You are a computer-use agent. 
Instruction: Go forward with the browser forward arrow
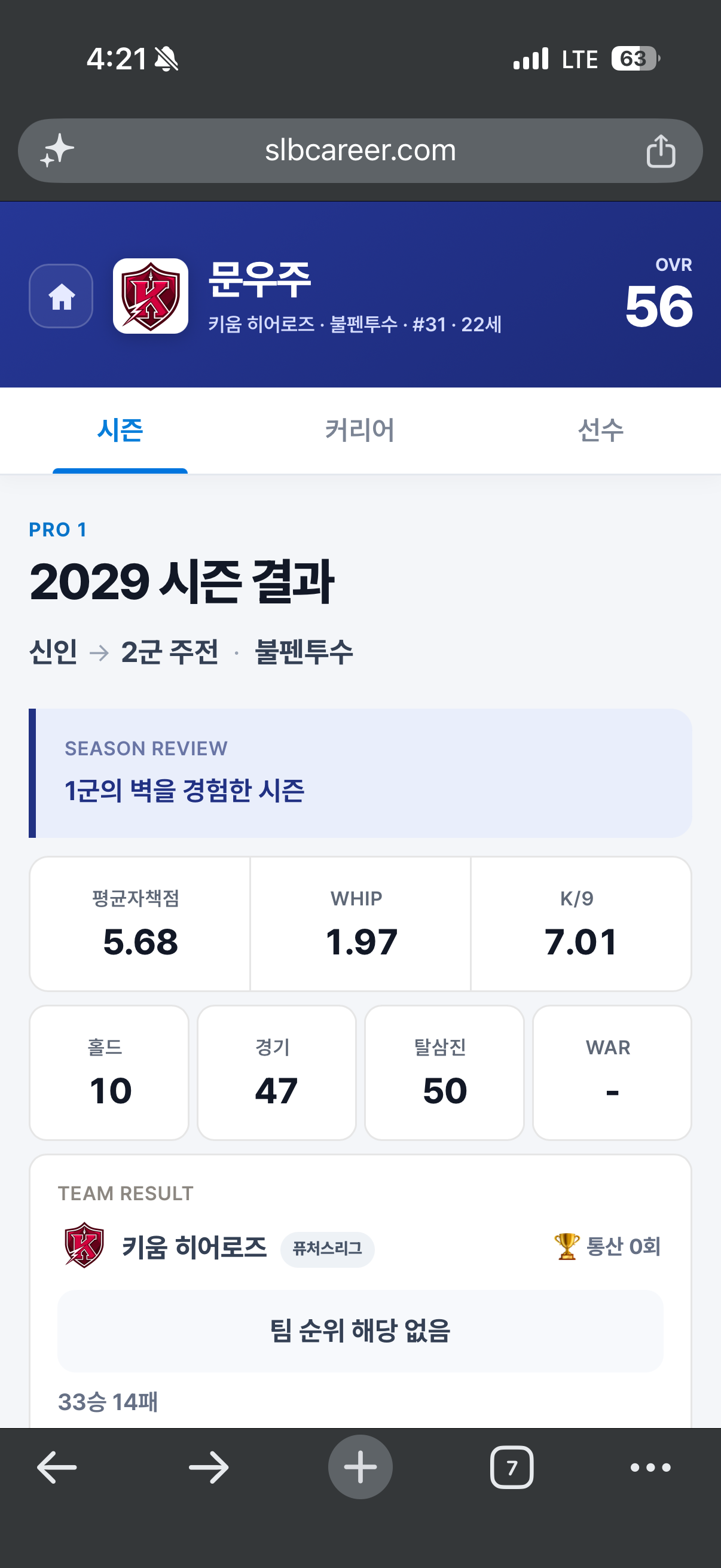click(x=209, y=1468)
